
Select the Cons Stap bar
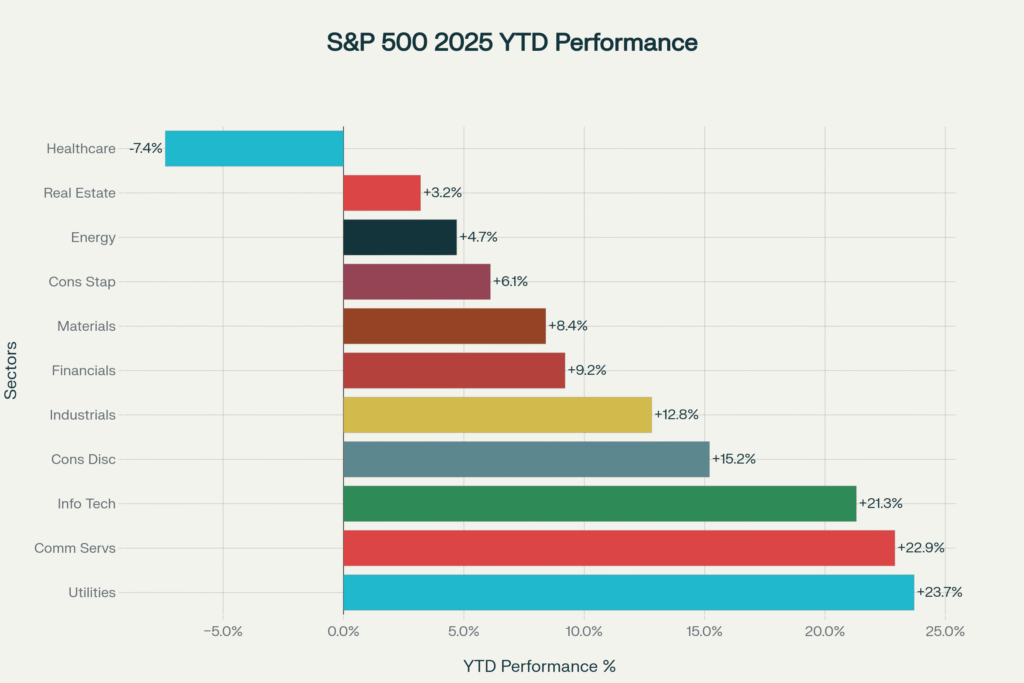416,282
